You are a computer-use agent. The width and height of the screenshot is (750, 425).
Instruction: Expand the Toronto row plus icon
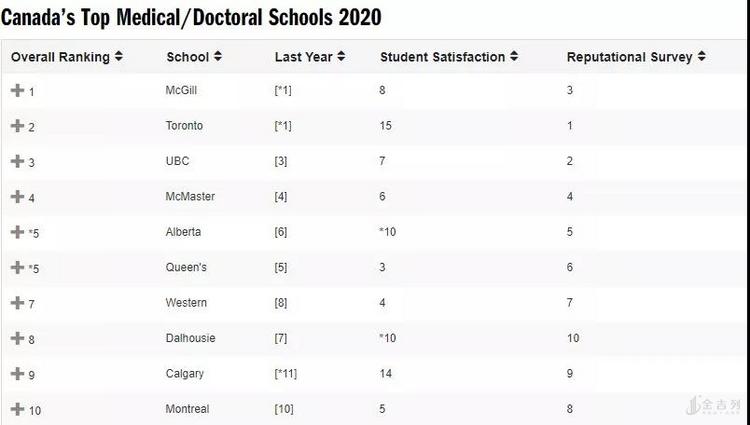click(x=17, y=126)
